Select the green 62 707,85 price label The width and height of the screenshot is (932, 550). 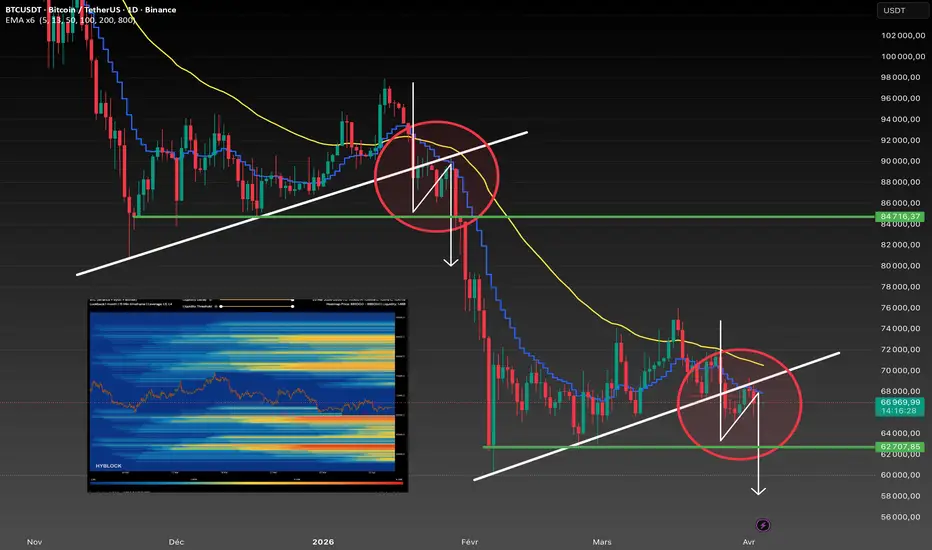pyautogui.click(x=900, y=447)
